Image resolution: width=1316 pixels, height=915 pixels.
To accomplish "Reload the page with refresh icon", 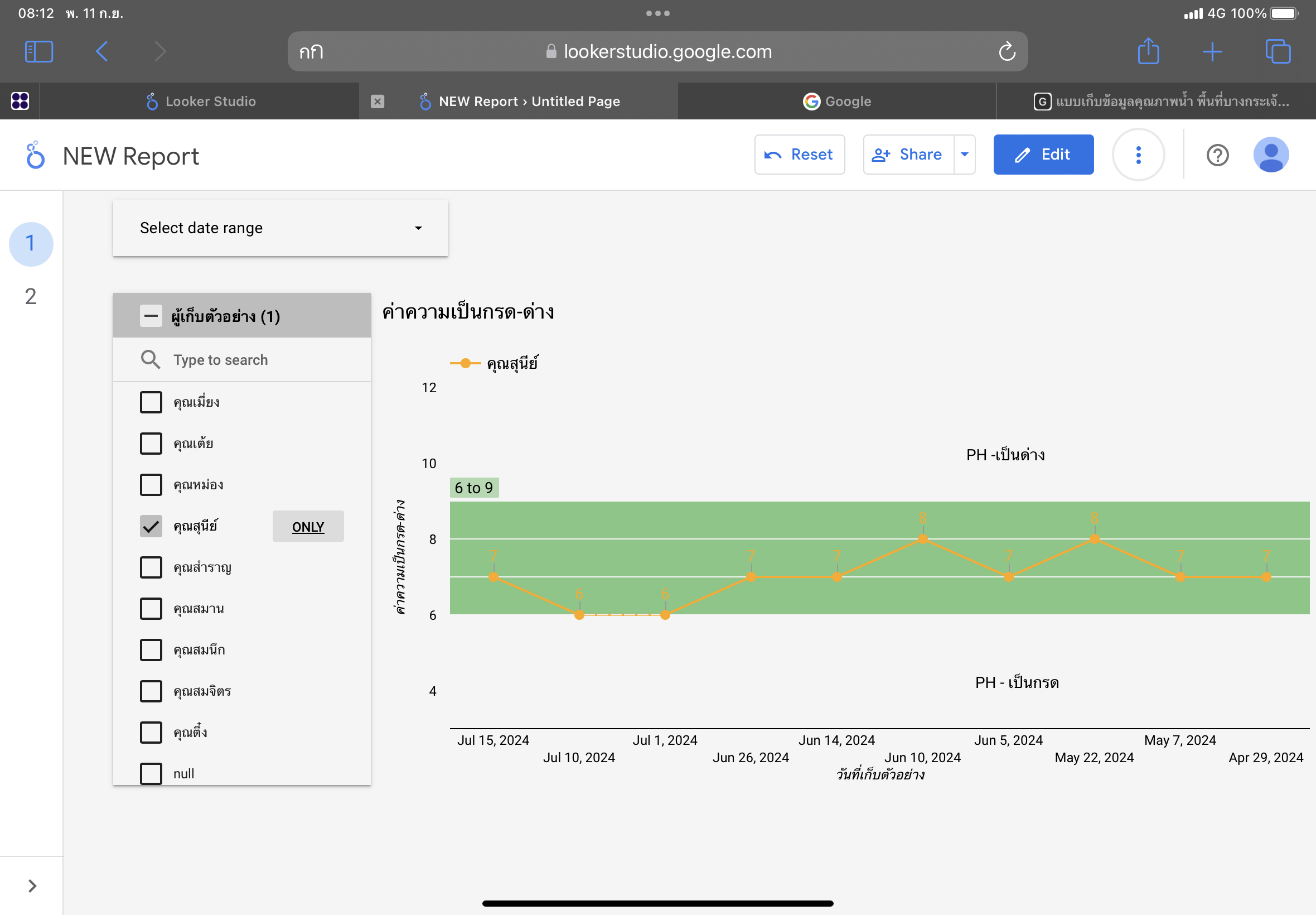I will tap(1007, 51).
